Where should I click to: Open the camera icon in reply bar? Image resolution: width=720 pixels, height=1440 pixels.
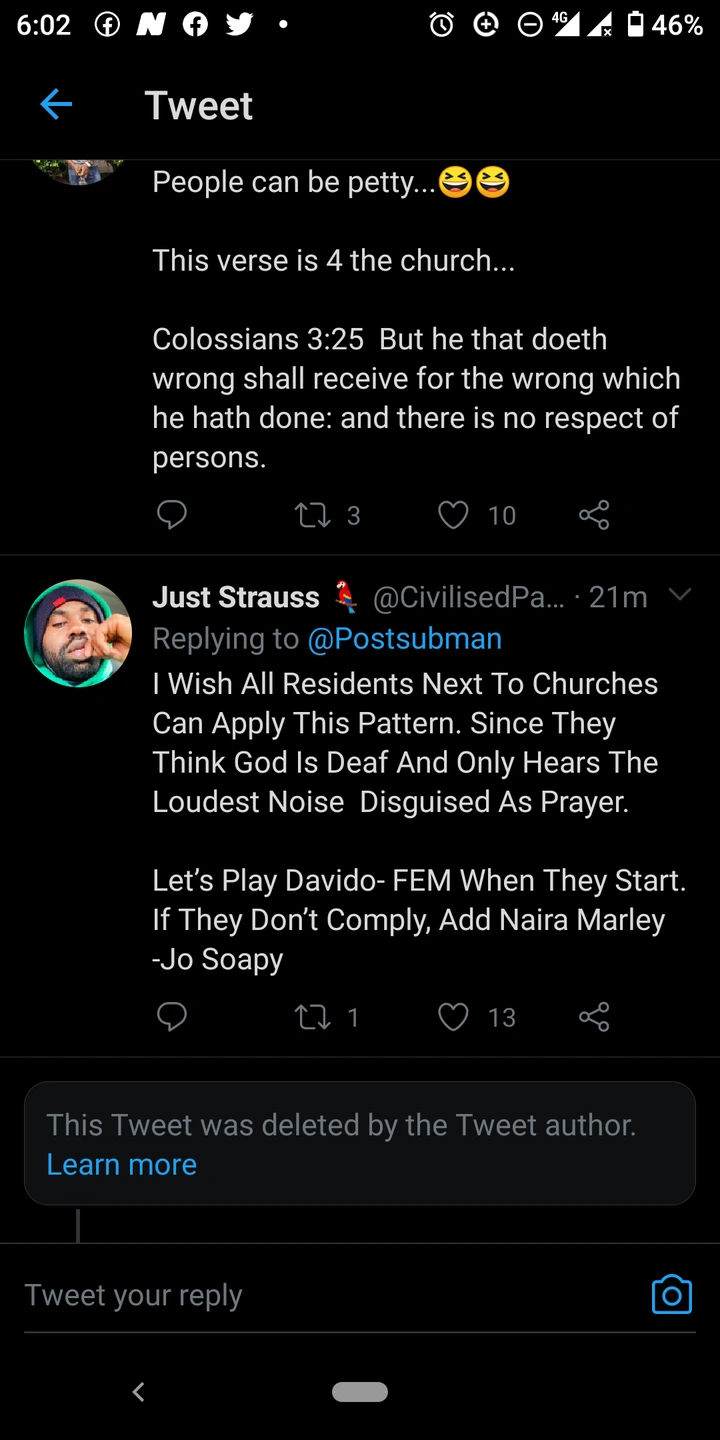tap(671, 1295)
